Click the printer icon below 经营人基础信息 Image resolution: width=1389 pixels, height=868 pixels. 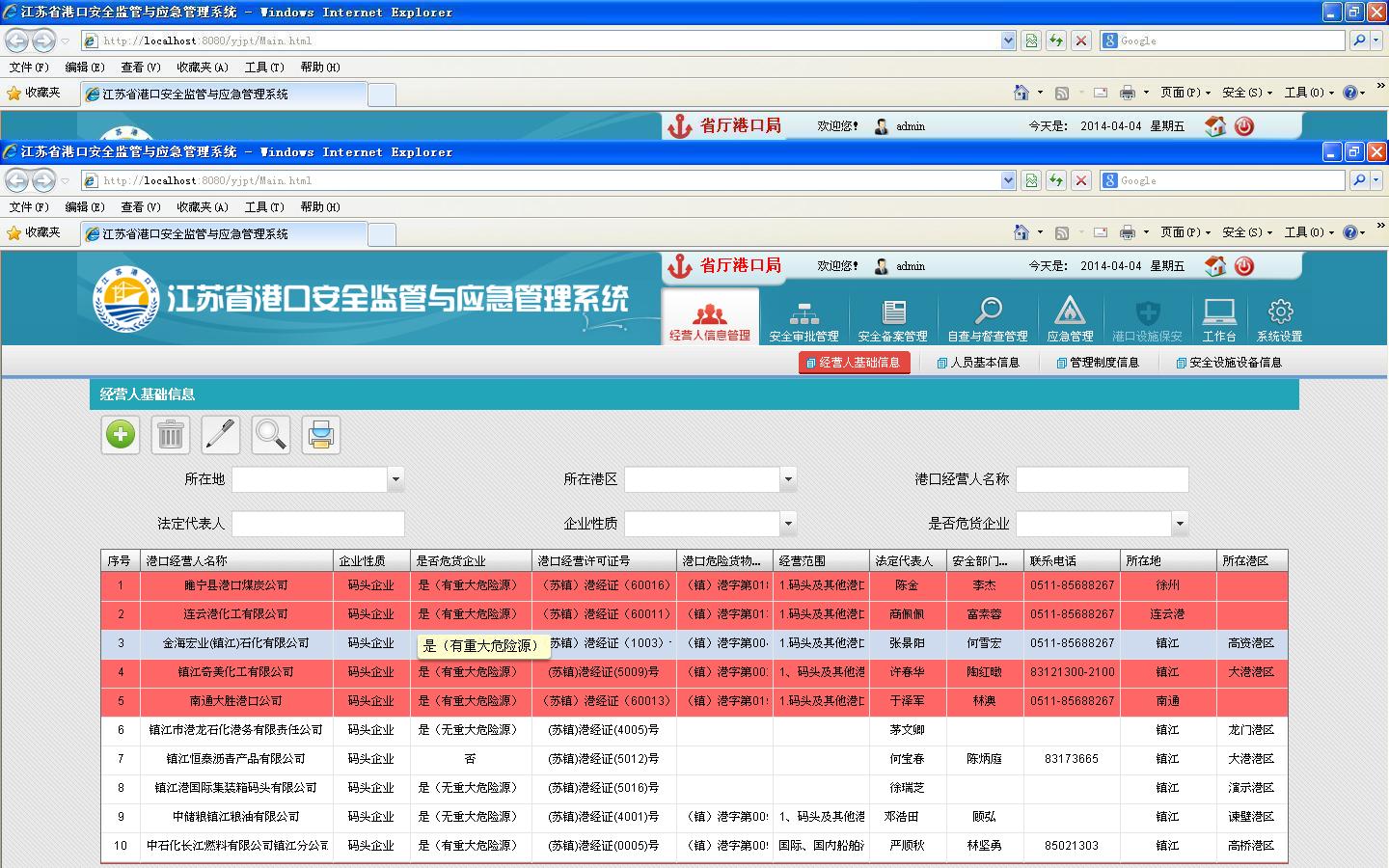[x=321, y=435]
